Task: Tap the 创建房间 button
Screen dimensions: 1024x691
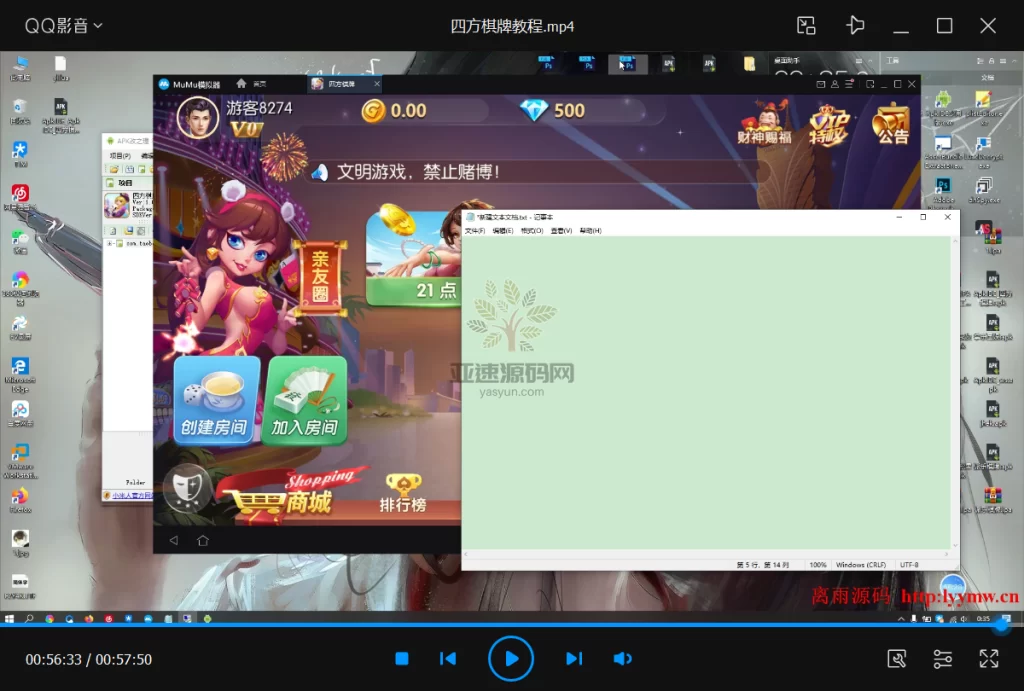Action: click(x=216, y=400)
